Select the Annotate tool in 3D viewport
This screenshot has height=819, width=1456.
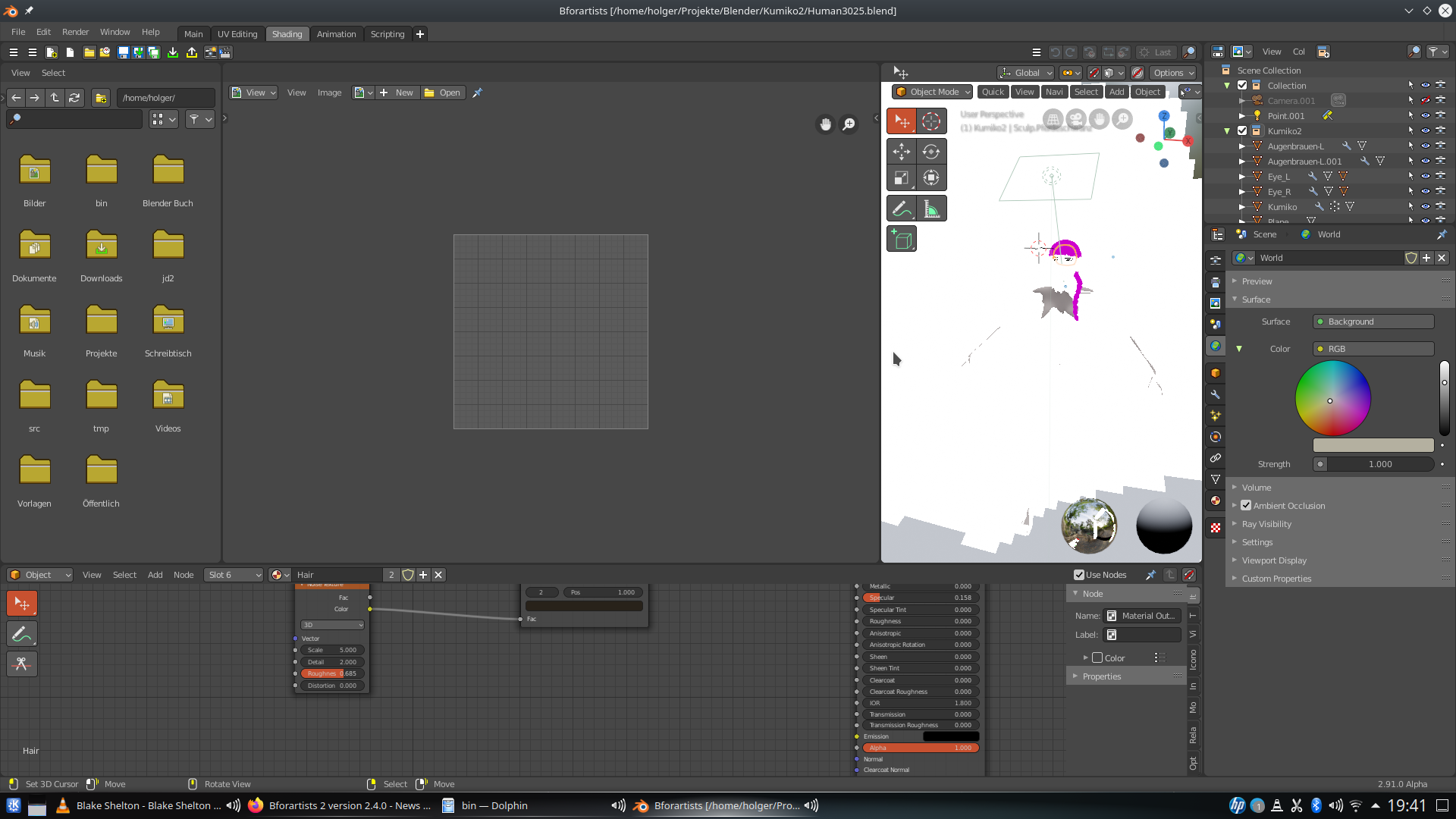tap(902, 209)
